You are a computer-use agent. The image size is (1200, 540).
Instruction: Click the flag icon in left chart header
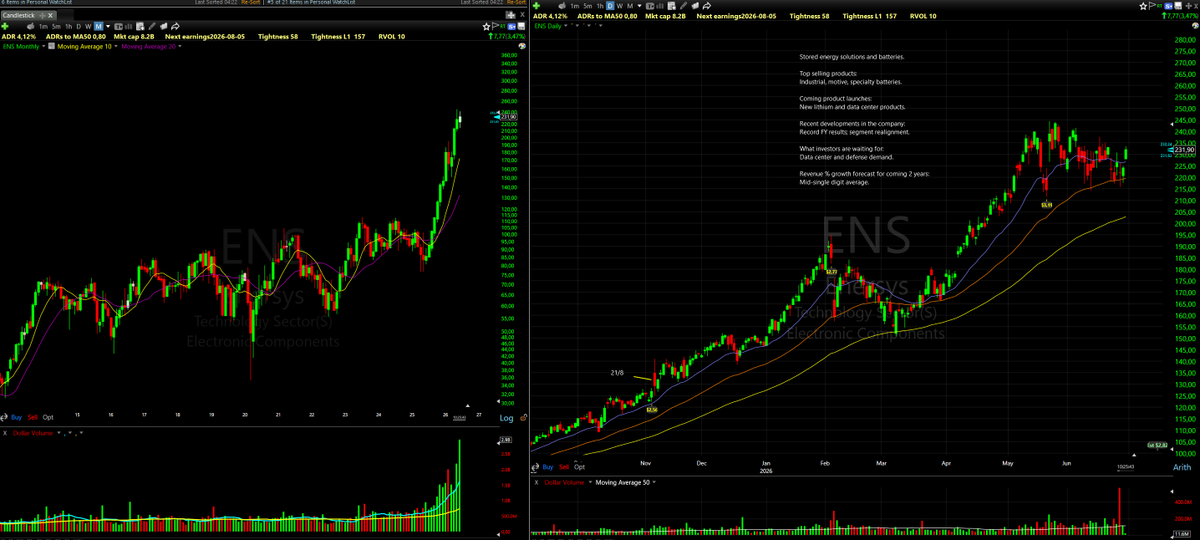[495, 26]
